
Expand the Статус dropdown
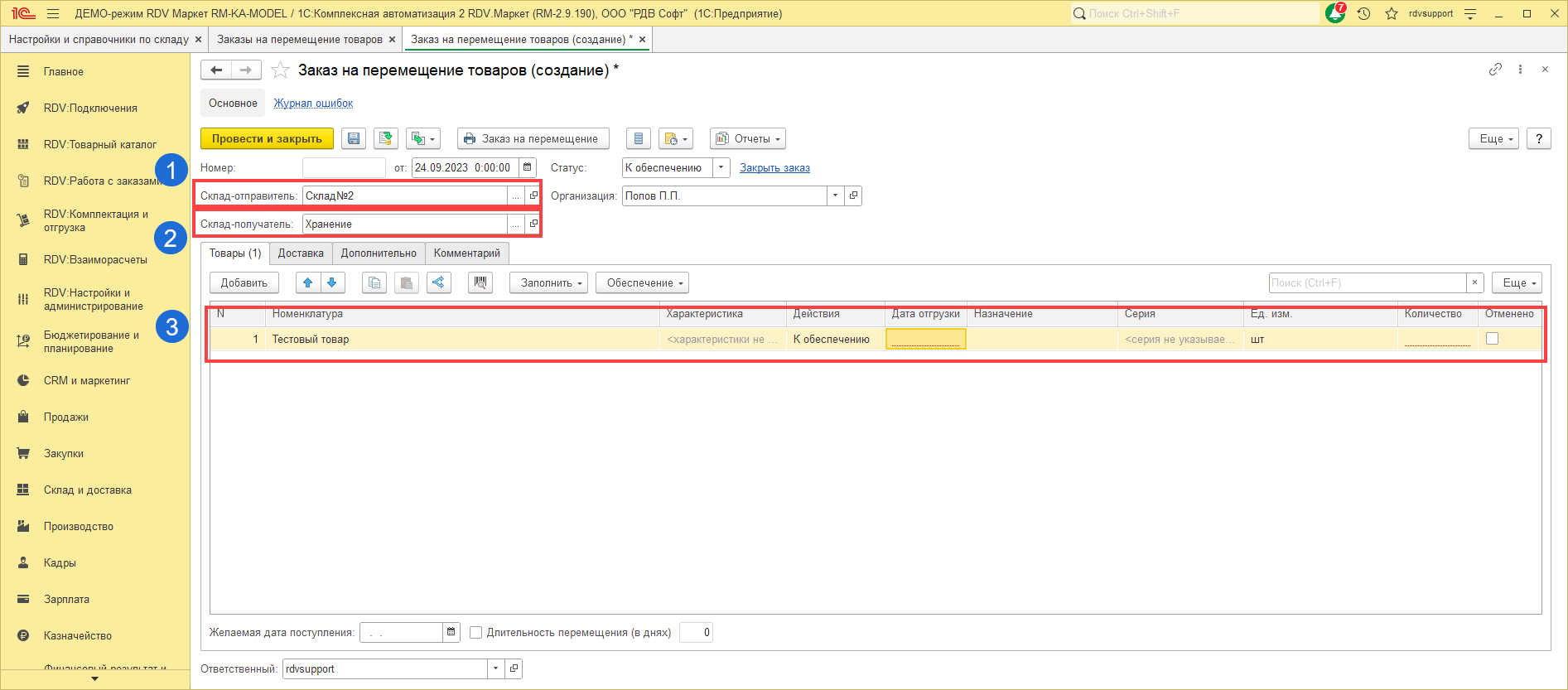click(721, 168)
